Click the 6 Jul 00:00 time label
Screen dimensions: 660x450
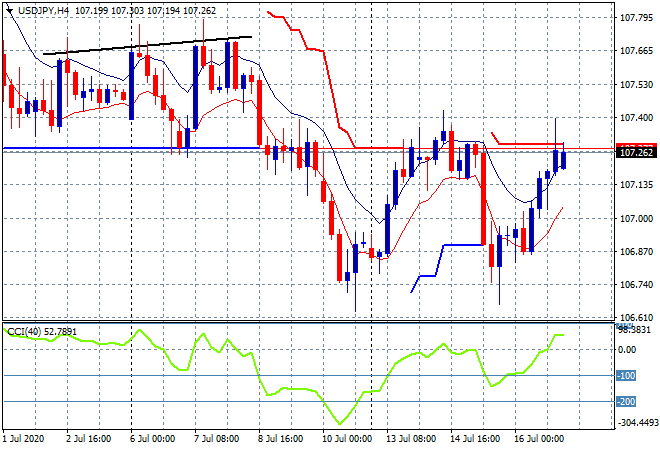click(152, 439)
